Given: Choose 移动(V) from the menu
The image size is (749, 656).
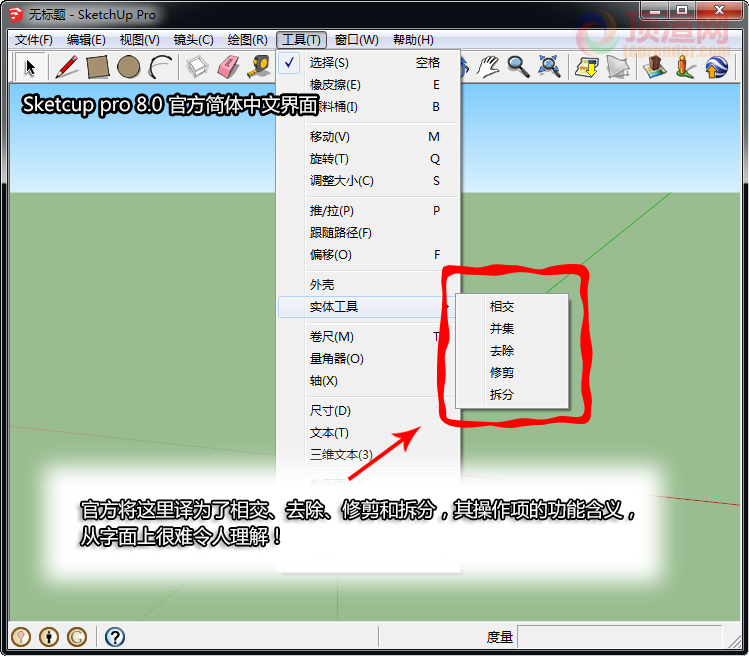Looking at the screenshot, I should [x=368, y=137].
